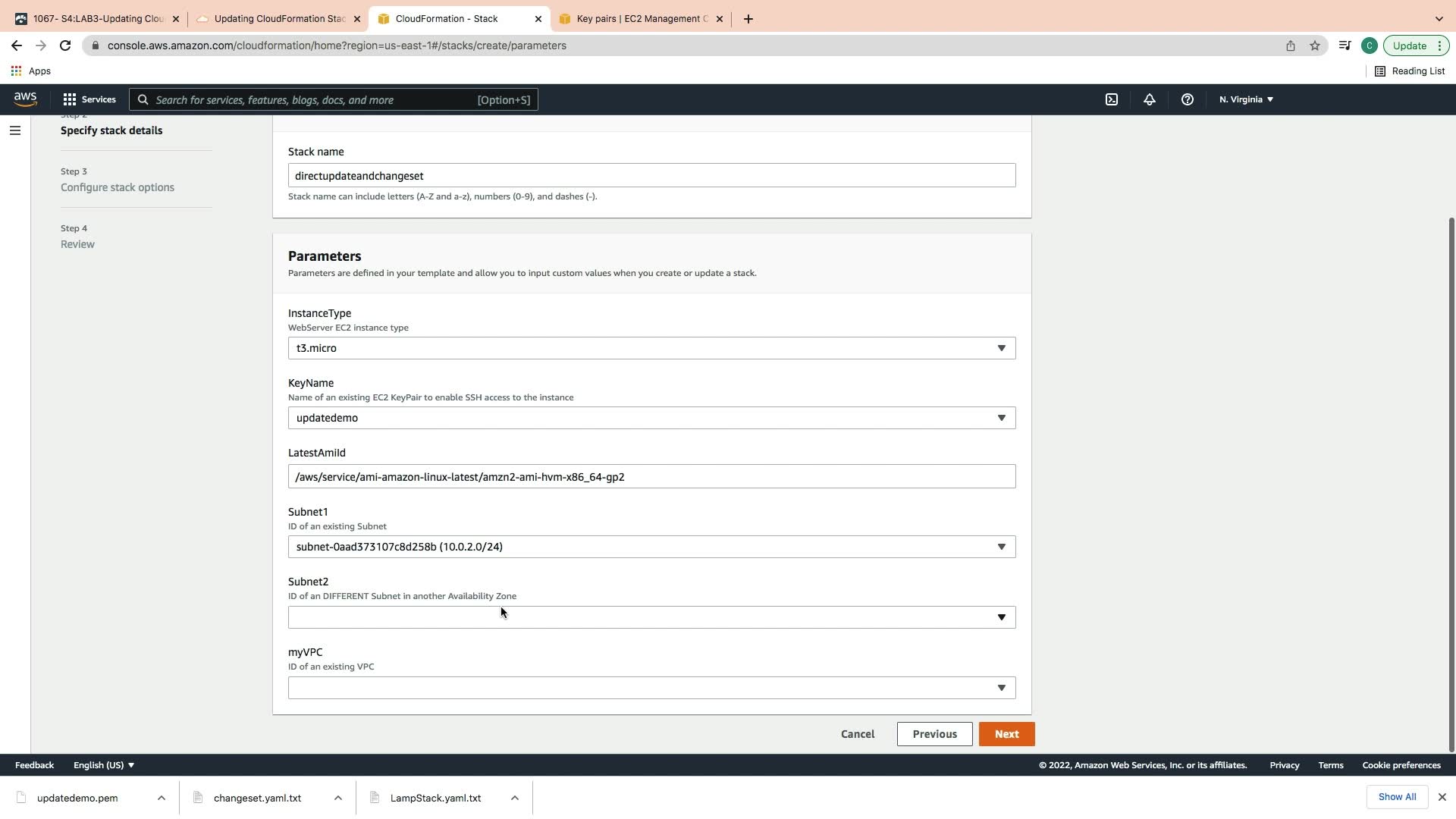The height and width of the screenshot is (819, 1456).
Task: Switch to Key pairs EC2 Management tab
Action: [x=641, y=19]
